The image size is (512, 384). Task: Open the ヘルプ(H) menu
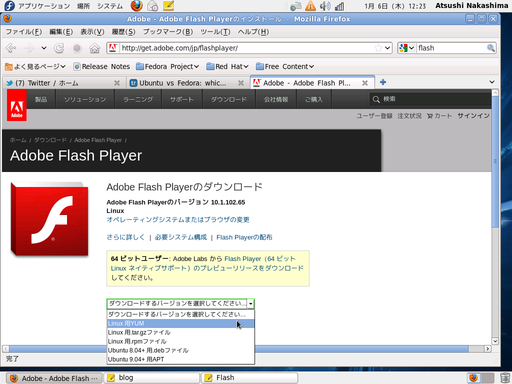pos(253,32)
